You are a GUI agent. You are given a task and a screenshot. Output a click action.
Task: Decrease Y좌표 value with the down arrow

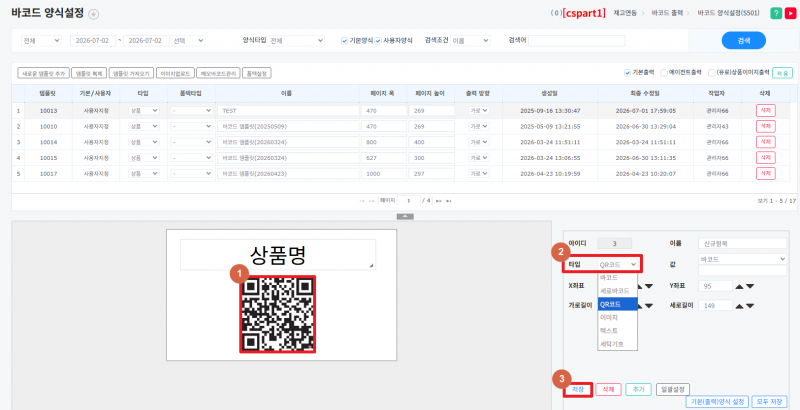pyautogui.click(x=749, y=286)
